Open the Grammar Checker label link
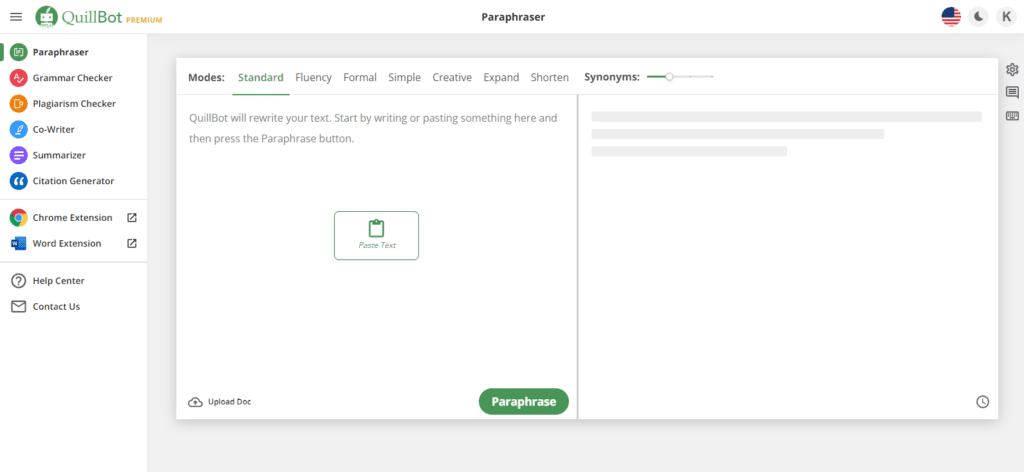1024x472 pixels. [x=72, y=78]
